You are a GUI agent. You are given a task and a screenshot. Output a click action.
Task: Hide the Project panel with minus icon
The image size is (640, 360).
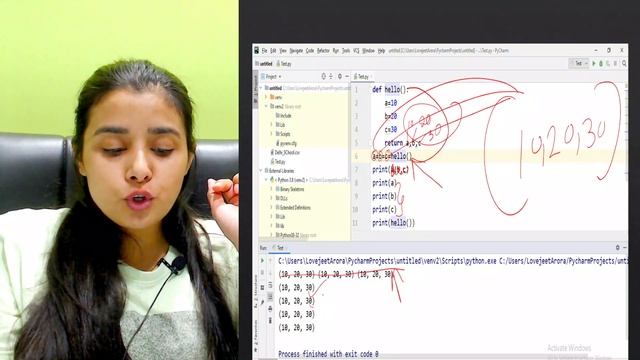[347, 76]
